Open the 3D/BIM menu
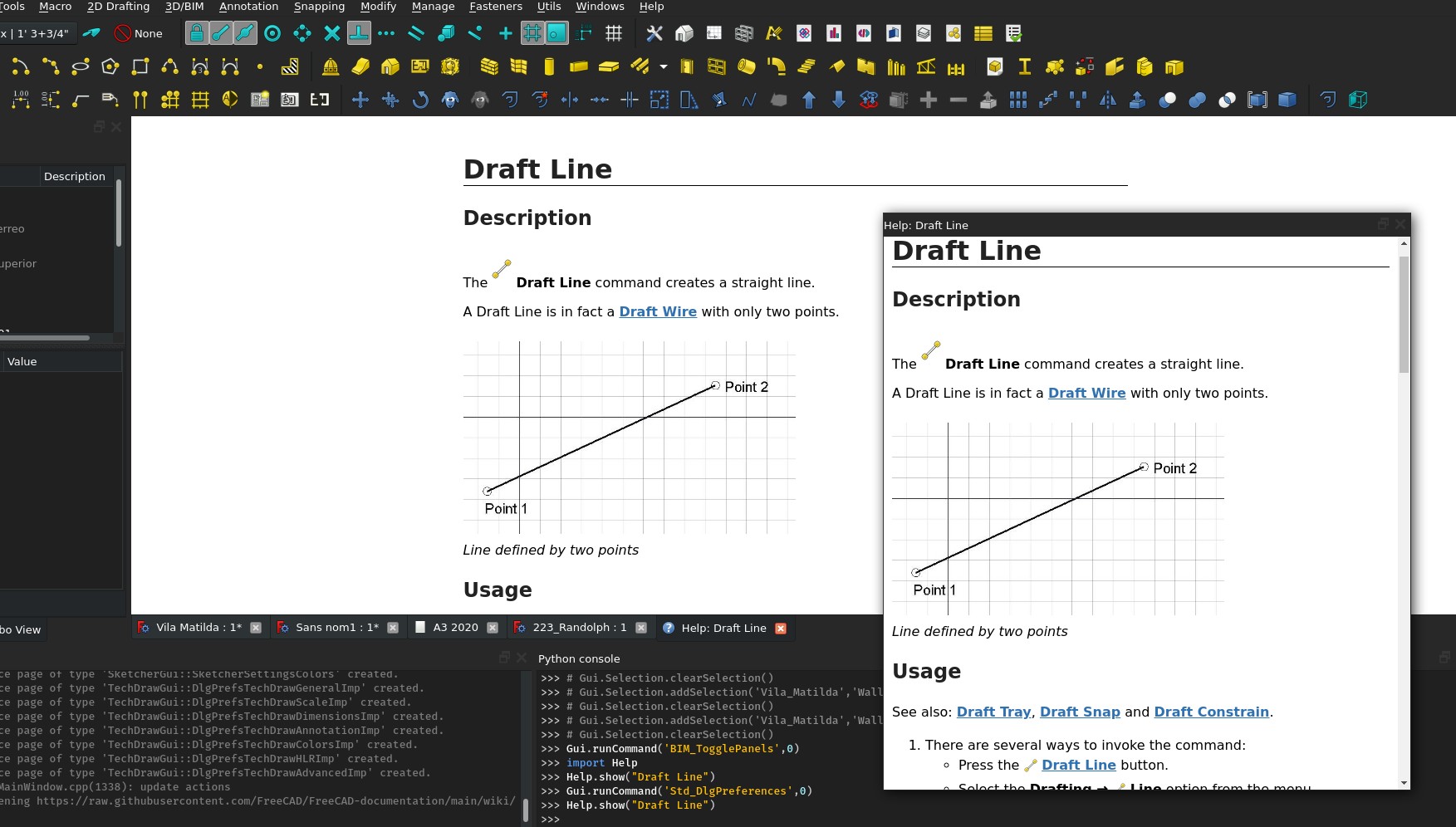 tap(184, 7)
